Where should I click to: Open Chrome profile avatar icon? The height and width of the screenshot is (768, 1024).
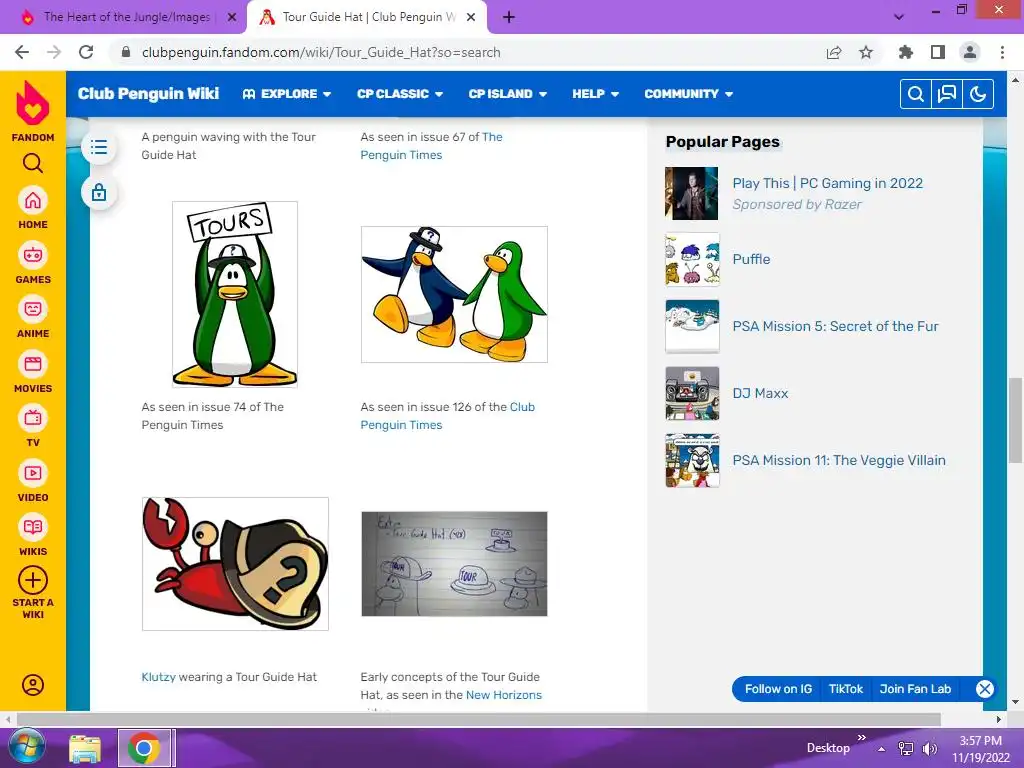(x=970, y=52)
